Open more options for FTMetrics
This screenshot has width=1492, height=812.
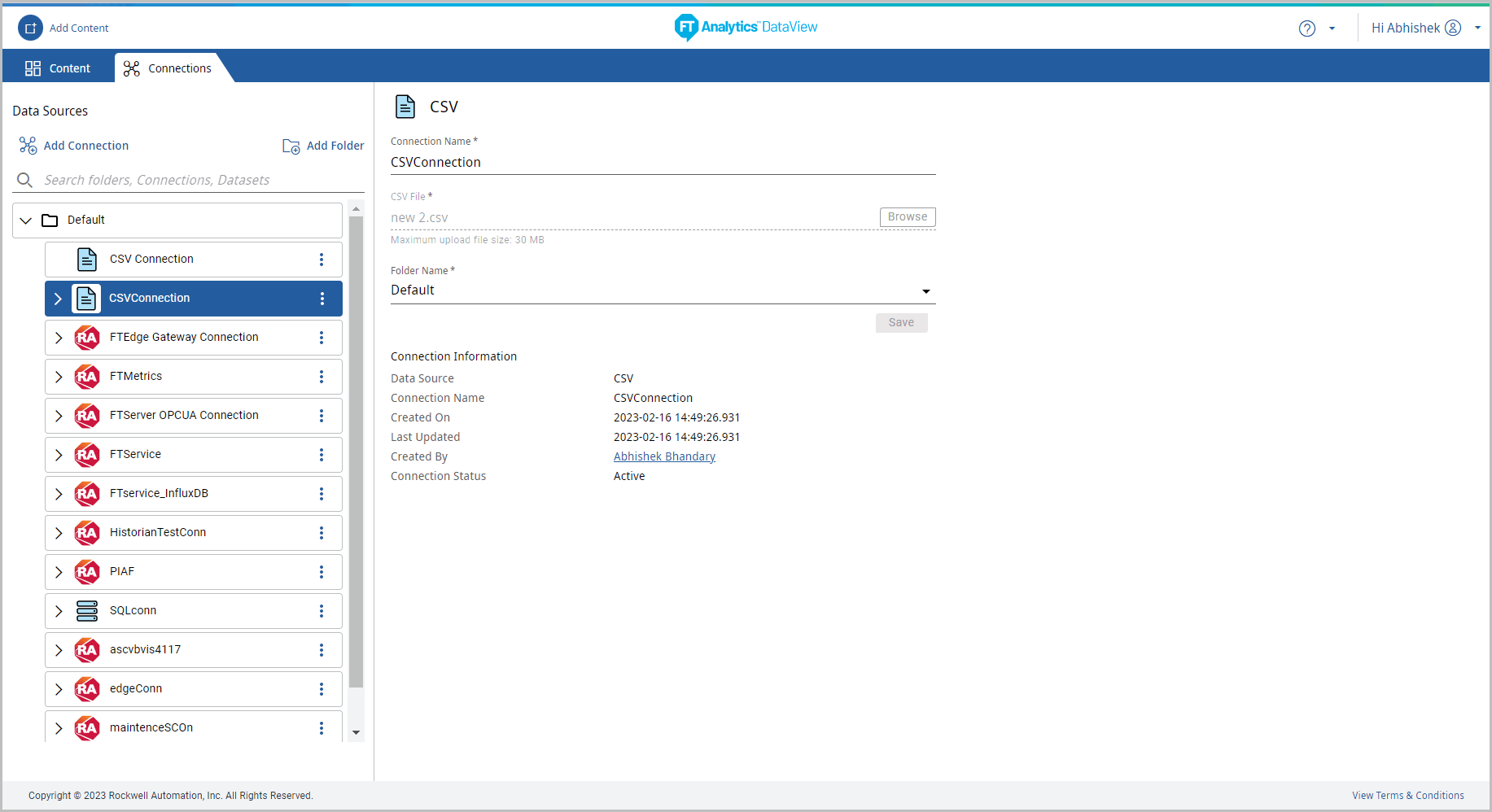click(322, 377)
